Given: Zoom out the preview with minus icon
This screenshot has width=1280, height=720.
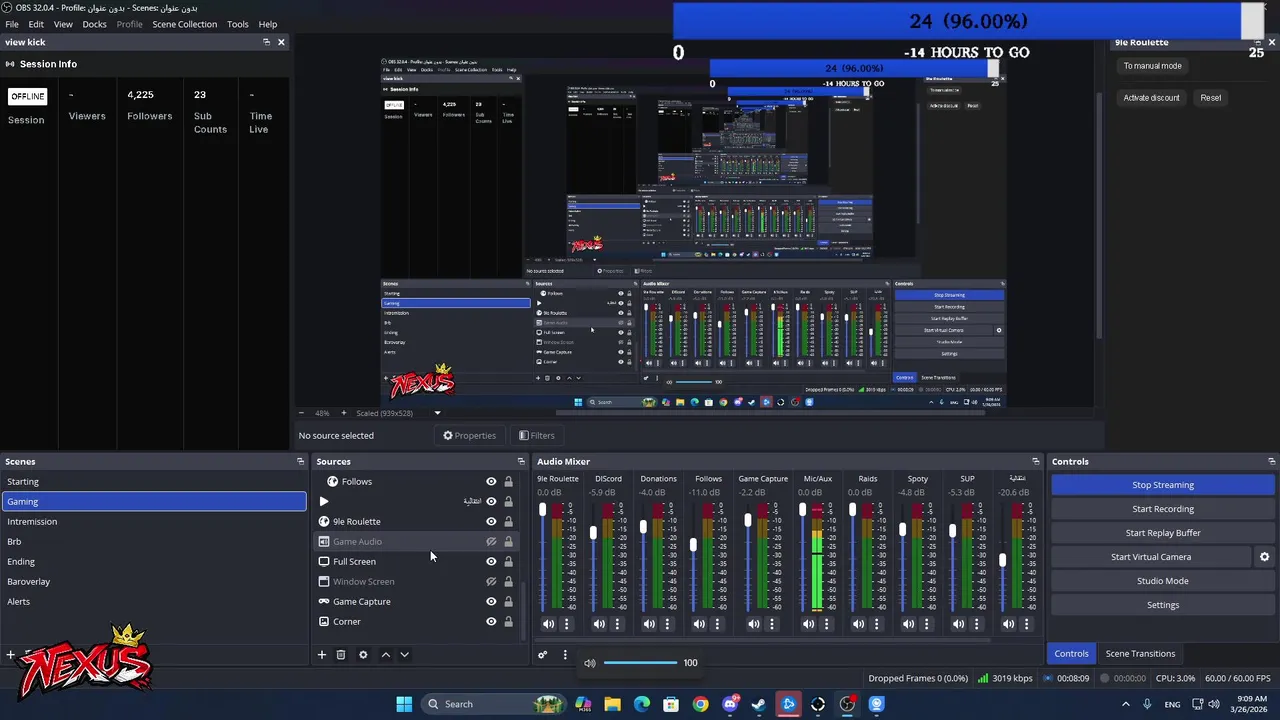Looking at the screenshot, I should (x=302, y=413).
